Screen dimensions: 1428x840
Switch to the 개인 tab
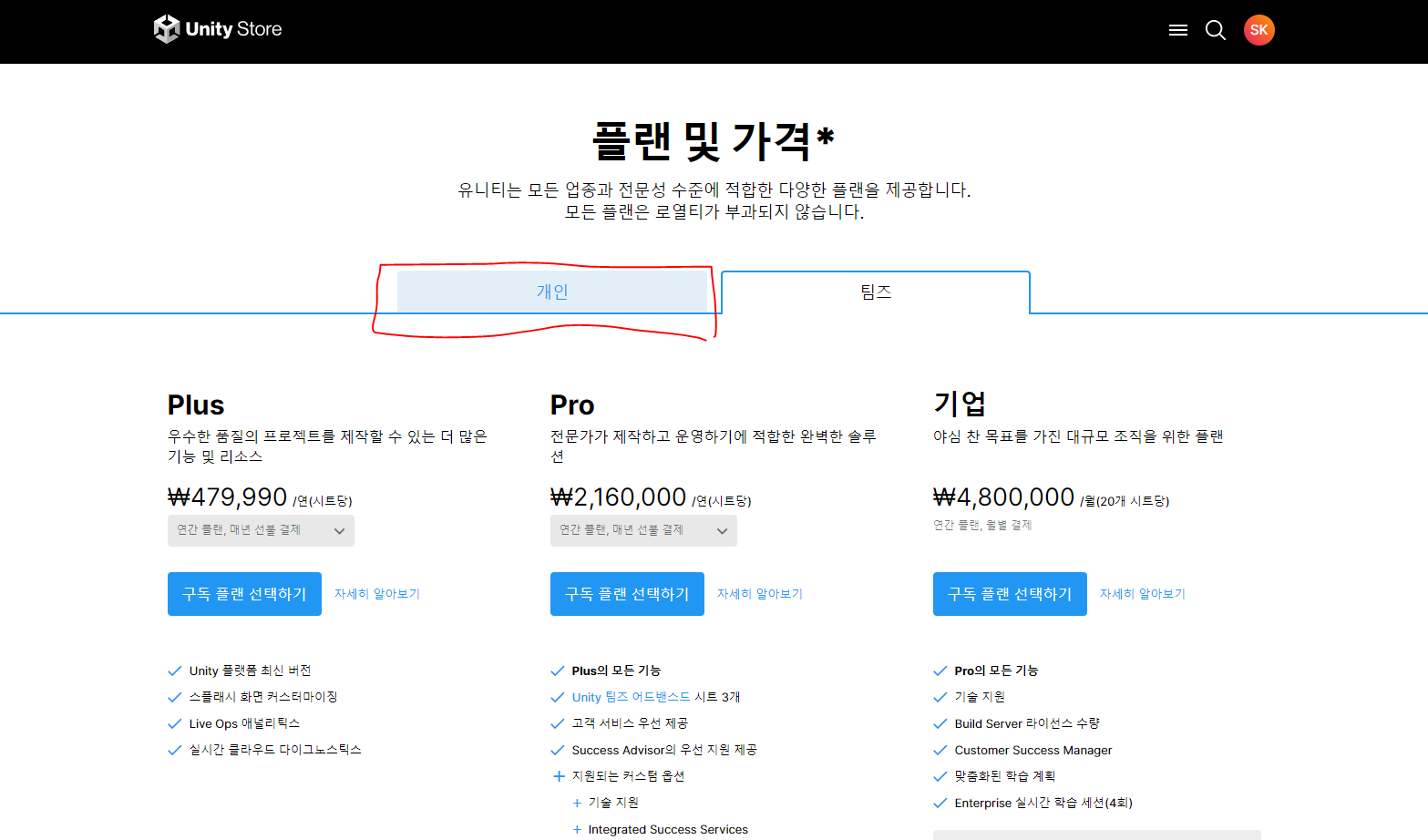pos(552,292)
